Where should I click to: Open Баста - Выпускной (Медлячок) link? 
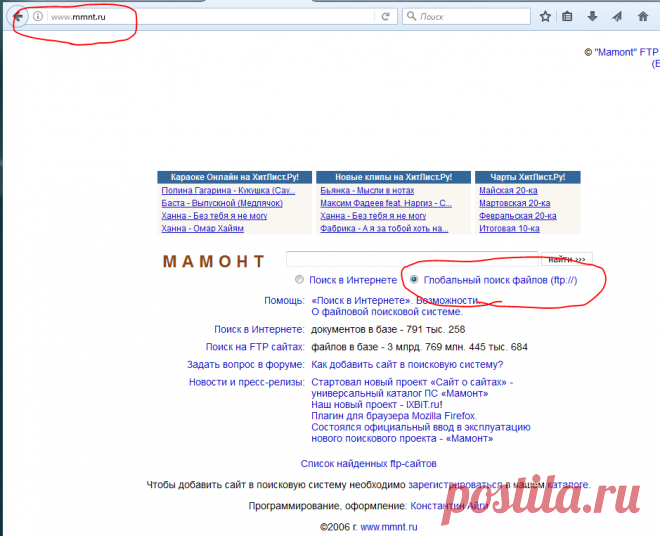[x=222, y=203]
